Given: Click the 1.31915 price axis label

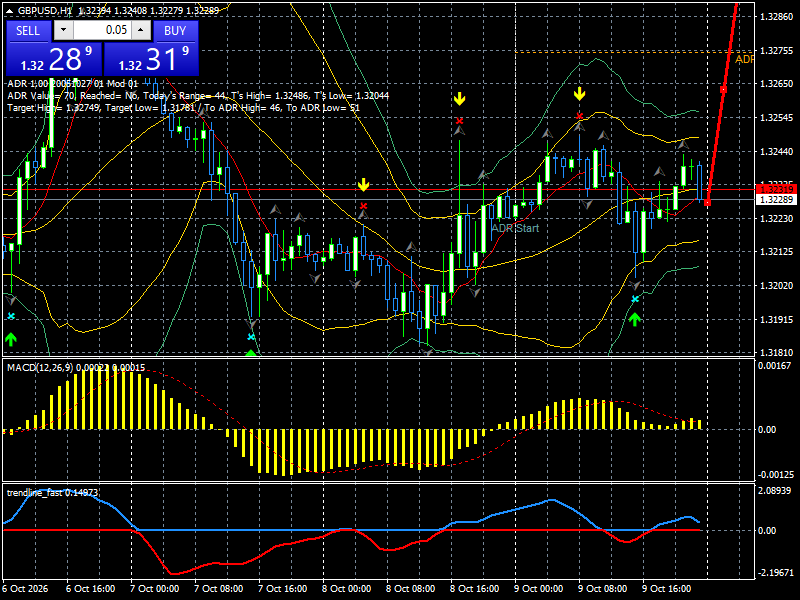Looking at the screenshot, I should 777,319.
